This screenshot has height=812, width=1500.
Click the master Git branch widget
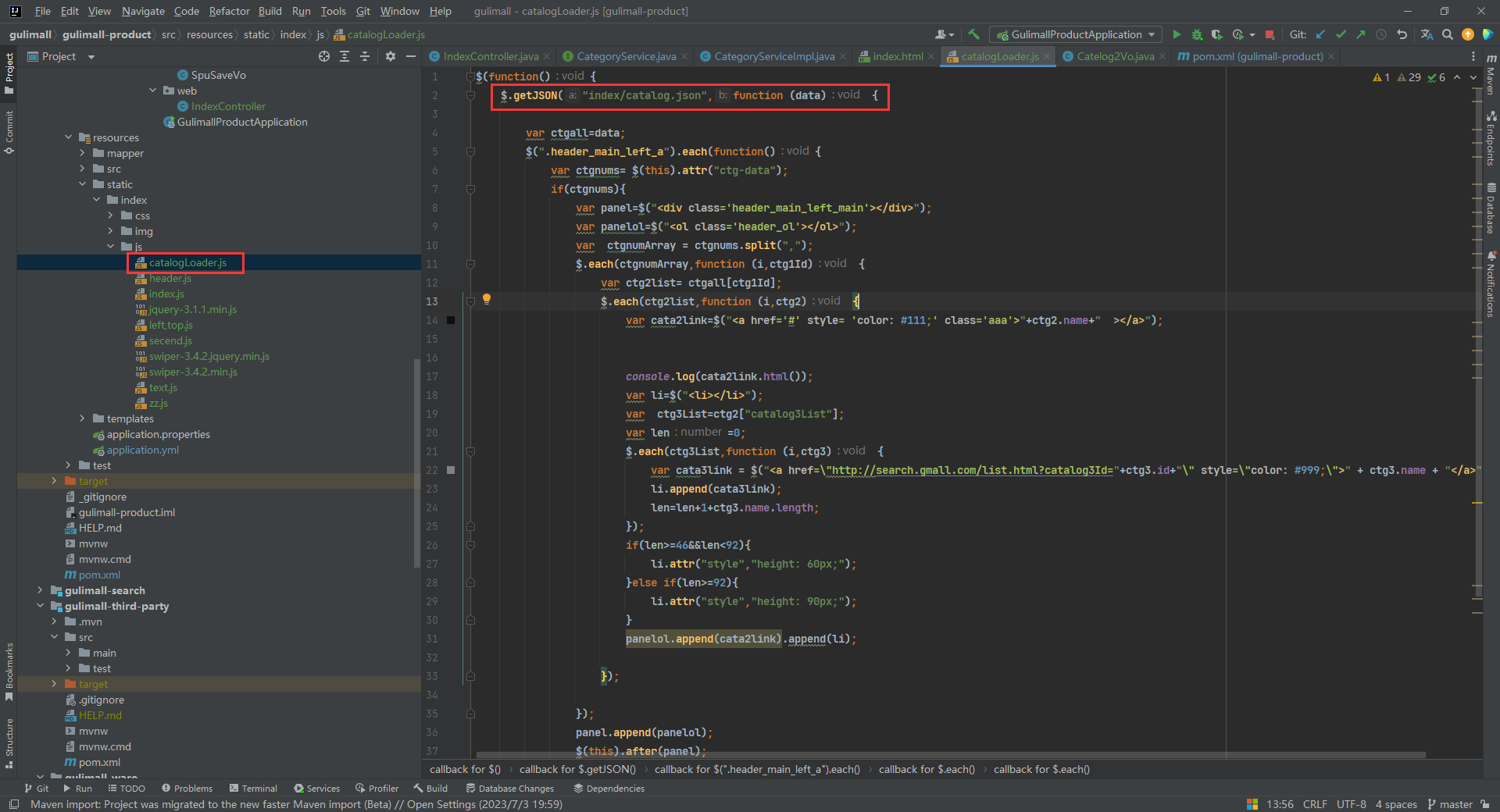pos(1450,804)
